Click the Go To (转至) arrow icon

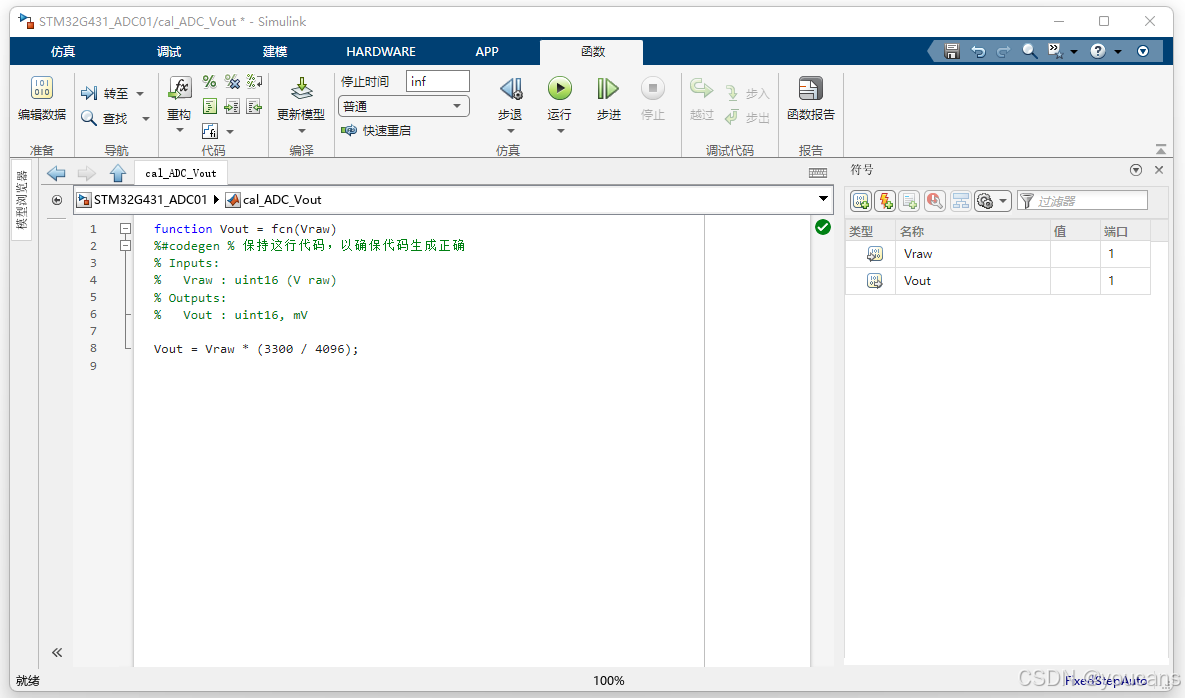(89, 93)
